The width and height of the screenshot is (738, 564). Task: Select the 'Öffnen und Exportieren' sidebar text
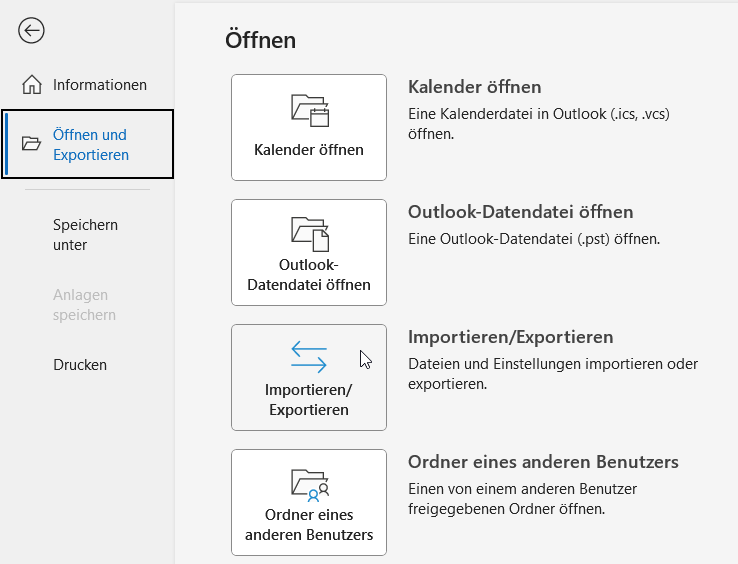91,144
